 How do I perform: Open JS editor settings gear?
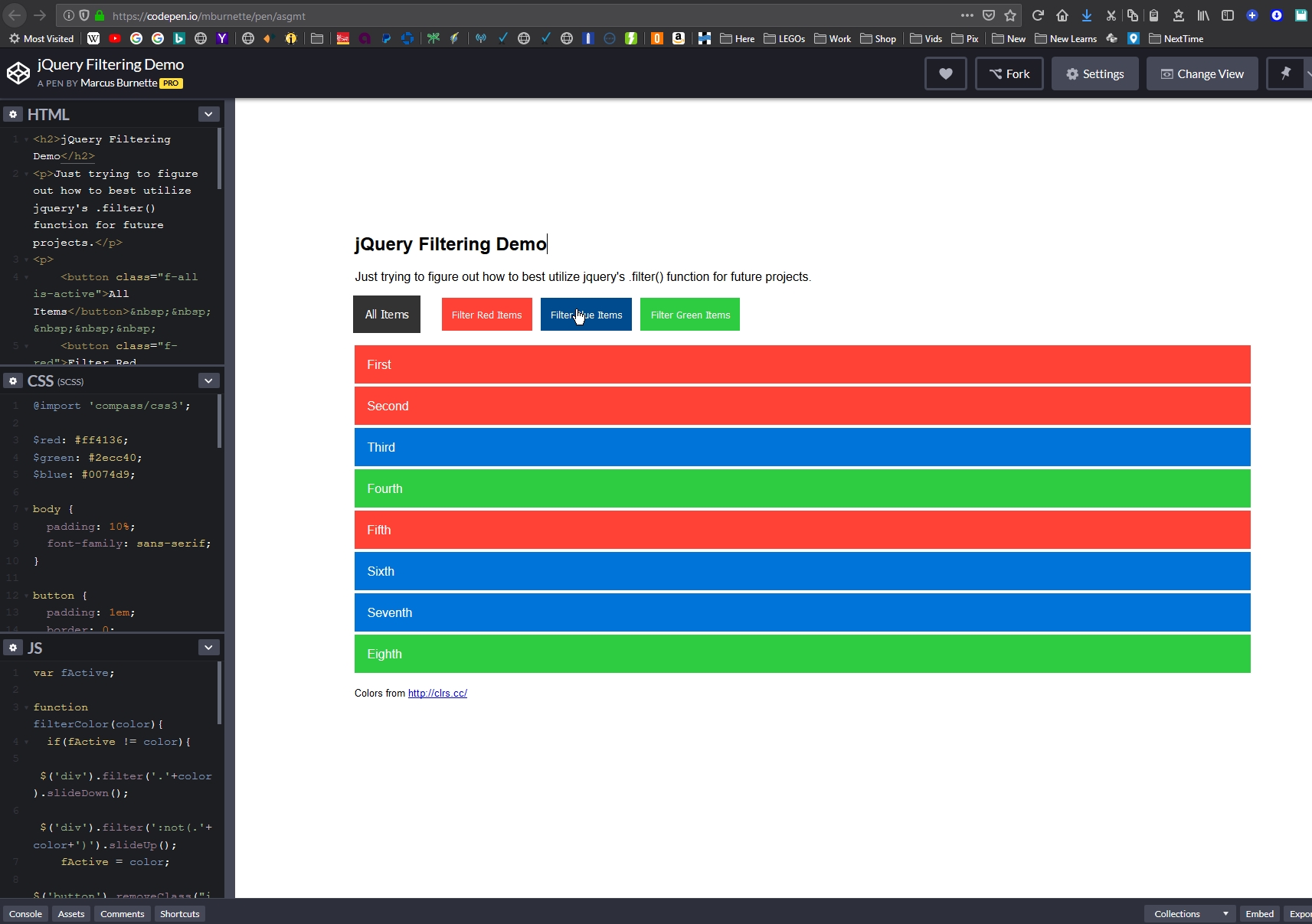(x=13, y=648)
